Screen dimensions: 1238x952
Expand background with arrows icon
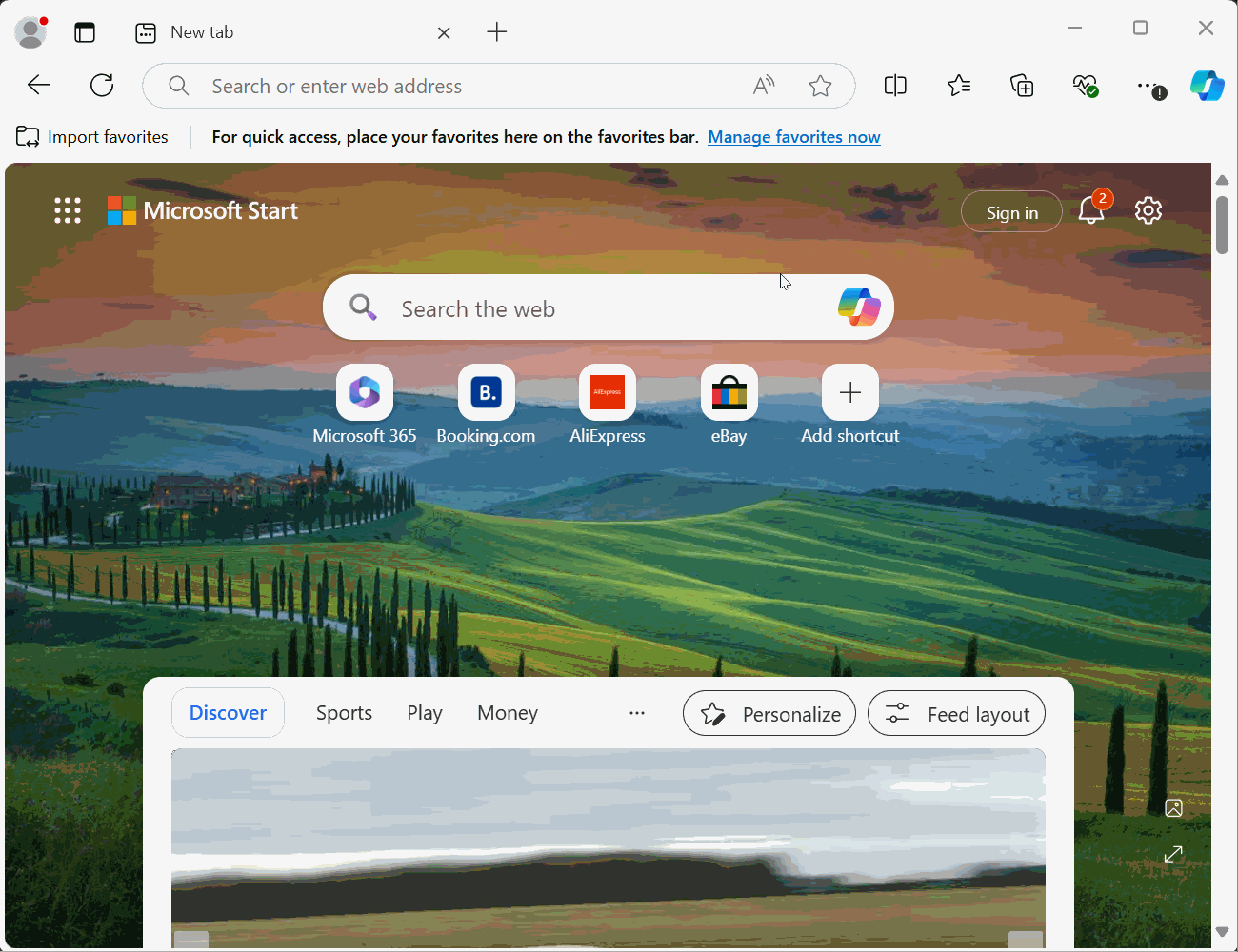[x=1173, y=855]
